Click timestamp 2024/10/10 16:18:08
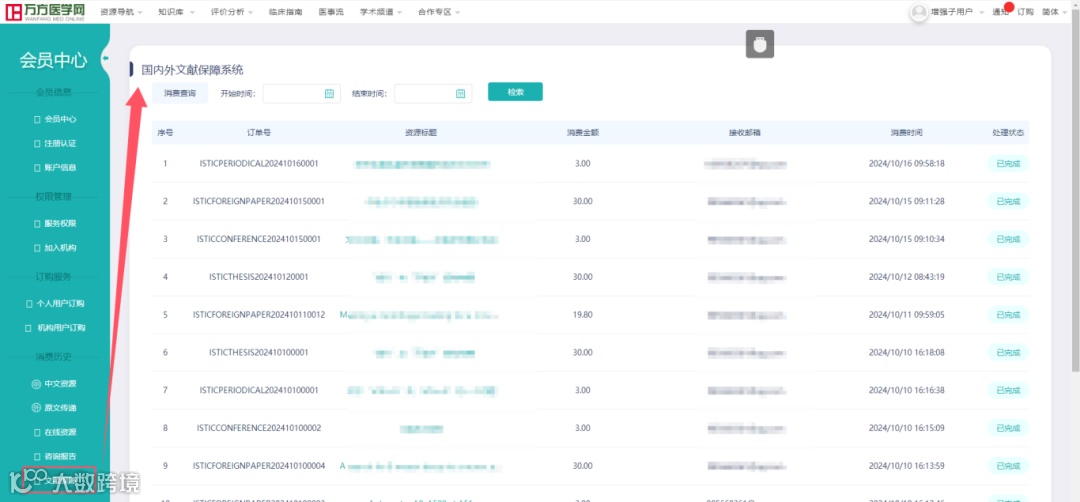This screenshot has height=502, width=1080. [906, 353]
